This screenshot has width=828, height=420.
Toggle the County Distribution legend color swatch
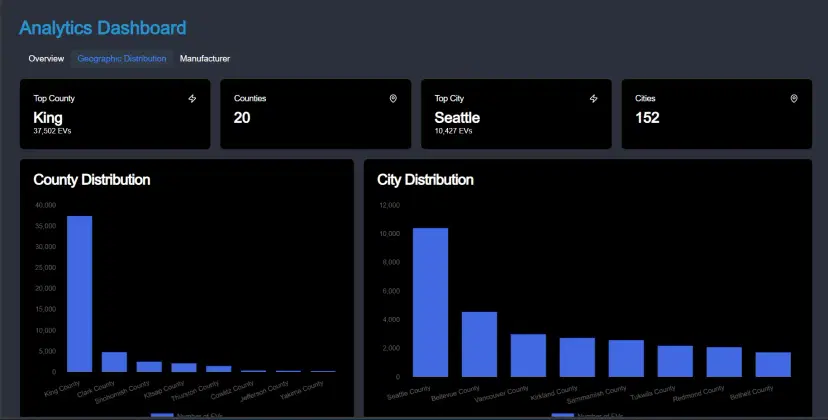[162, 415]
